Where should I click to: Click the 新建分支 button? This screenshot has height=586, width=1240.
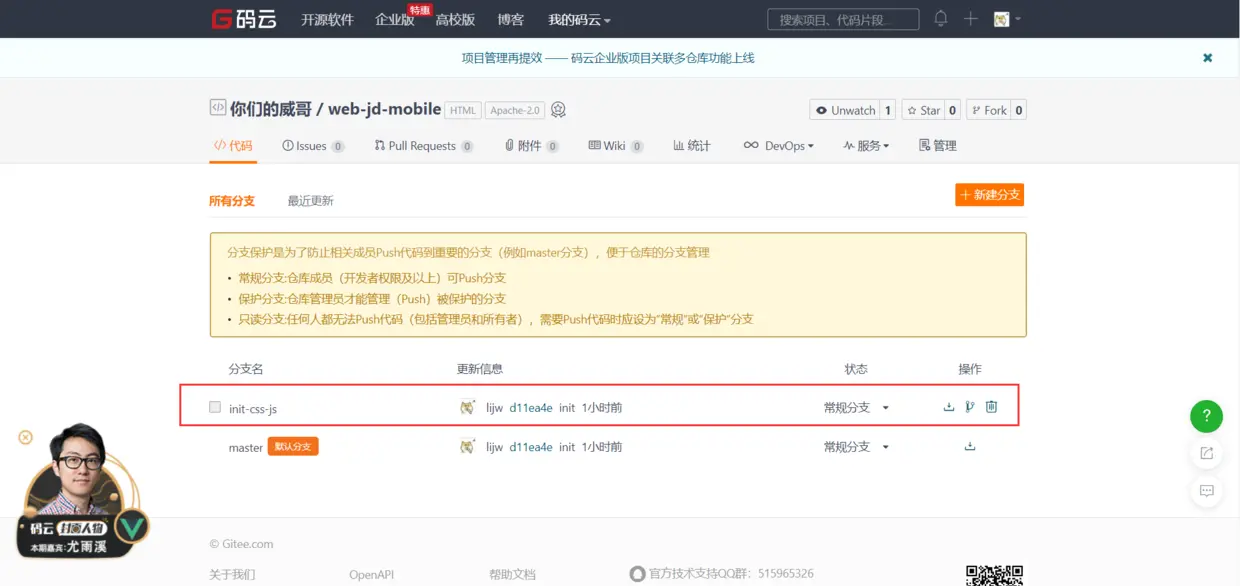click(x=989, y=195)
